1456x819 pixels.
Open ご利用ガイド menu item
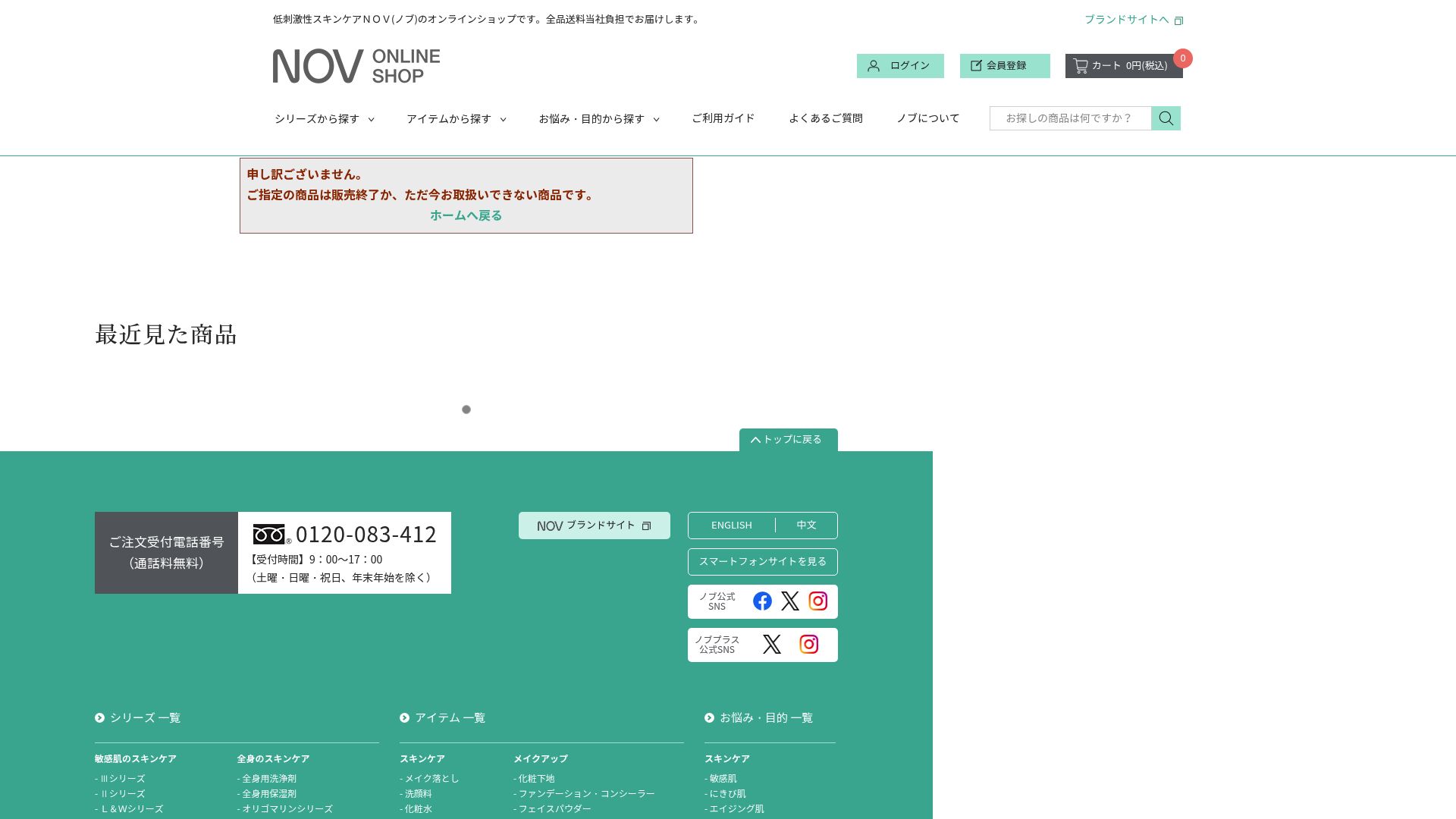point(723,118)
